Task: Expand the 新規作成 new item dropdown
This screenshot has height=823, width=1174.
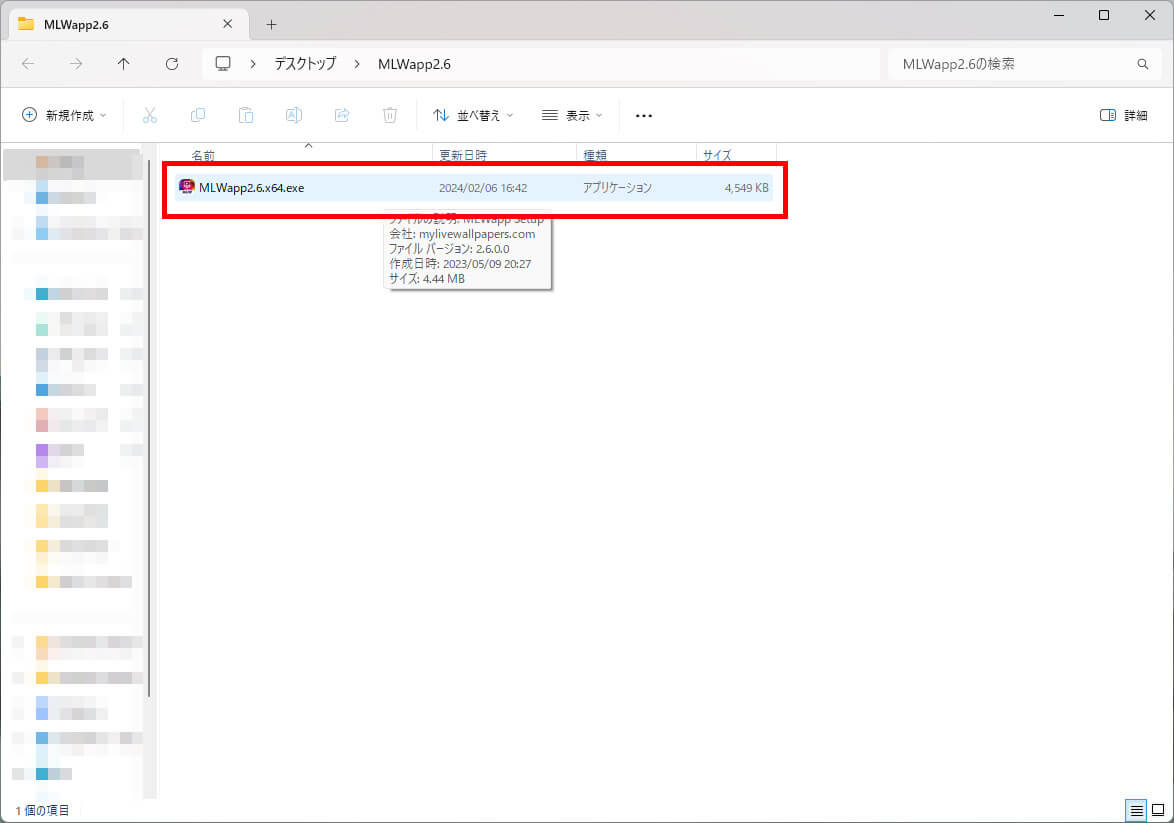Action: (x=63, y=115)
